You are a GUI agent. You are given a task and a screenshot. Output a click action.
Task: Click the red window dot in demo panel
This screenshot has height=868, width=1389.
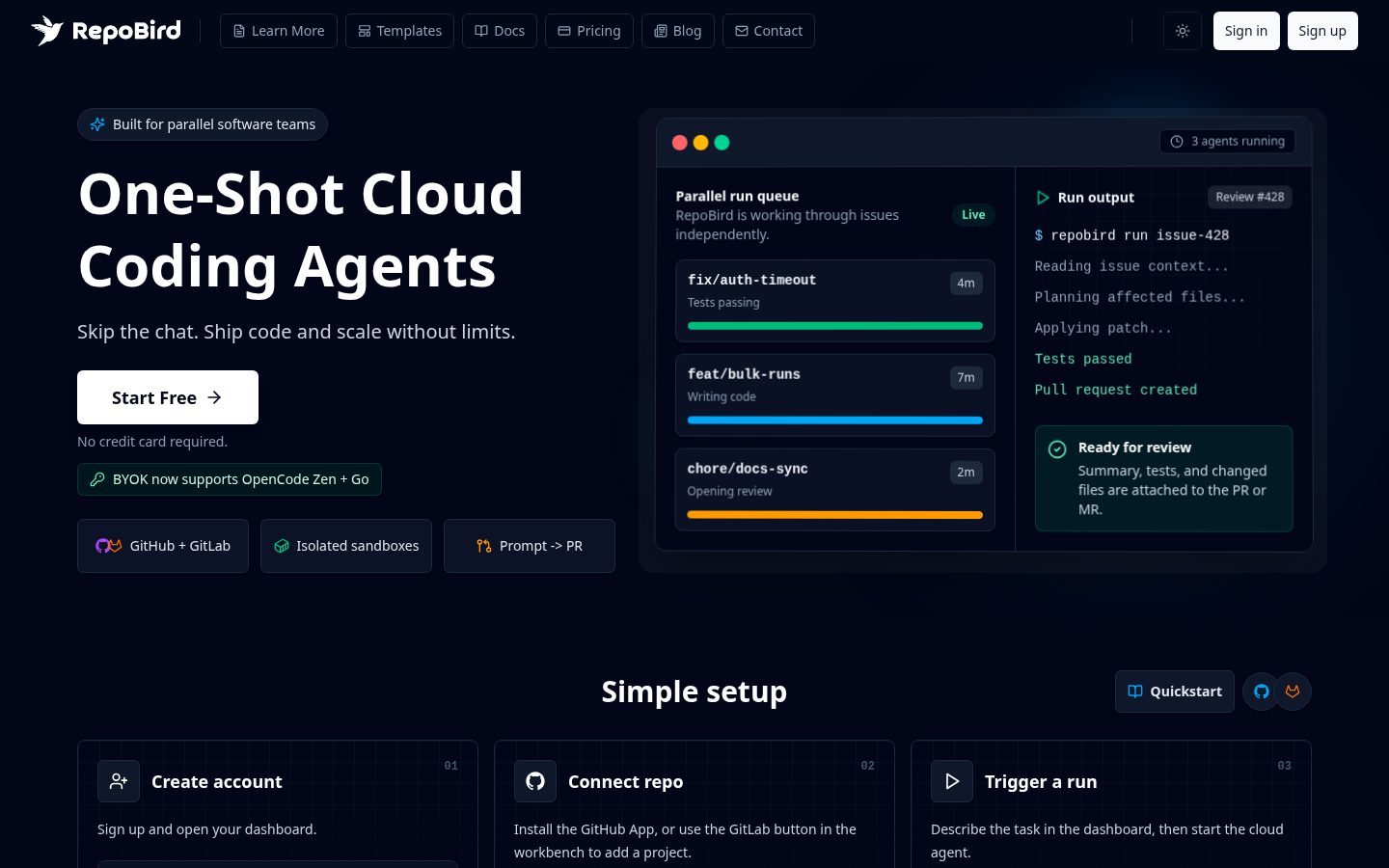[x=679, y=143]
